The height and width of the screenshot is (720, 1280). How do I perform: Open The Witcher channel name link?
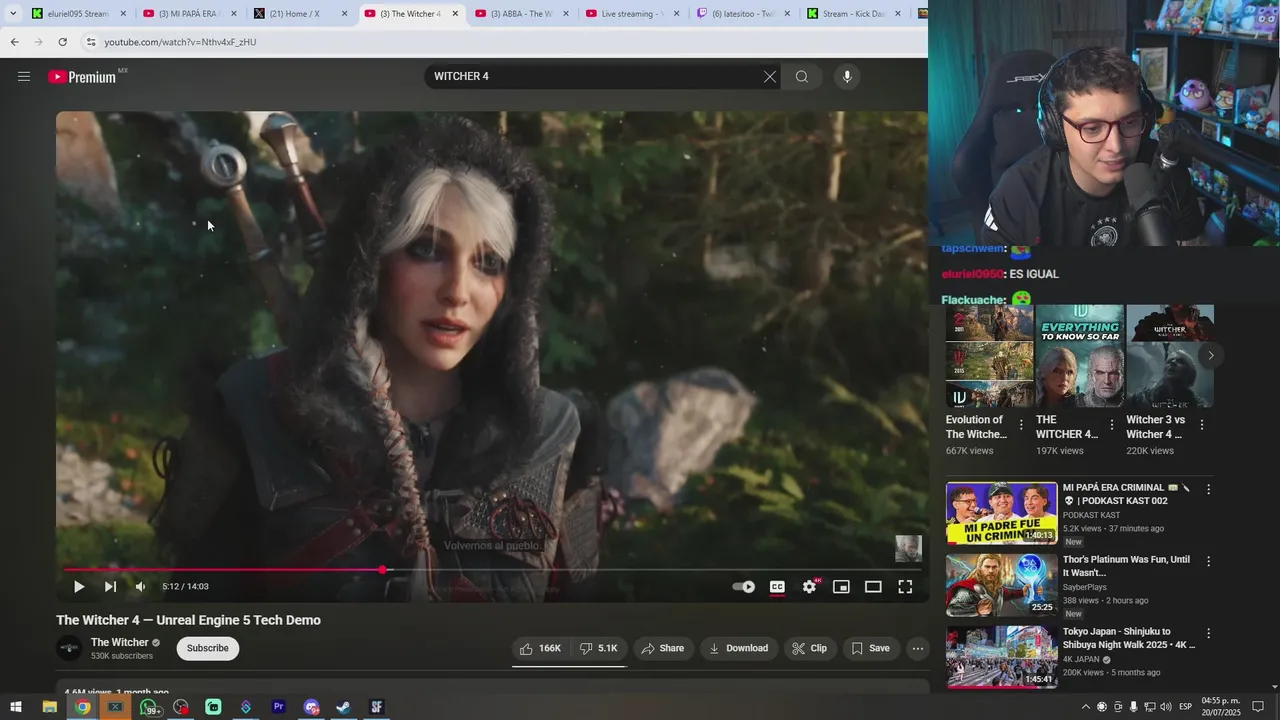(x=119, y=642)
